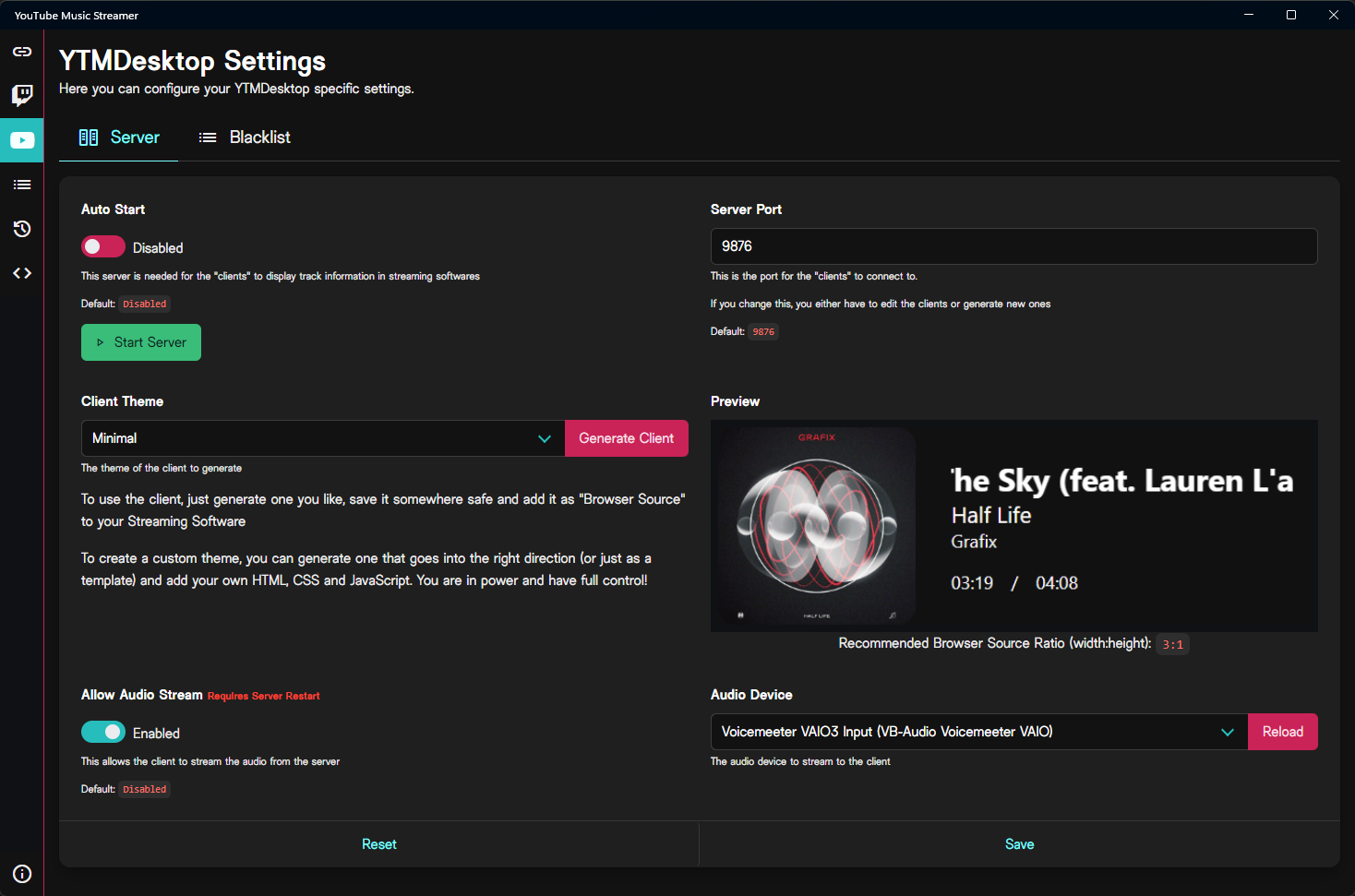Click Auto Start's default 'Disabled' badge

point(145,304)
